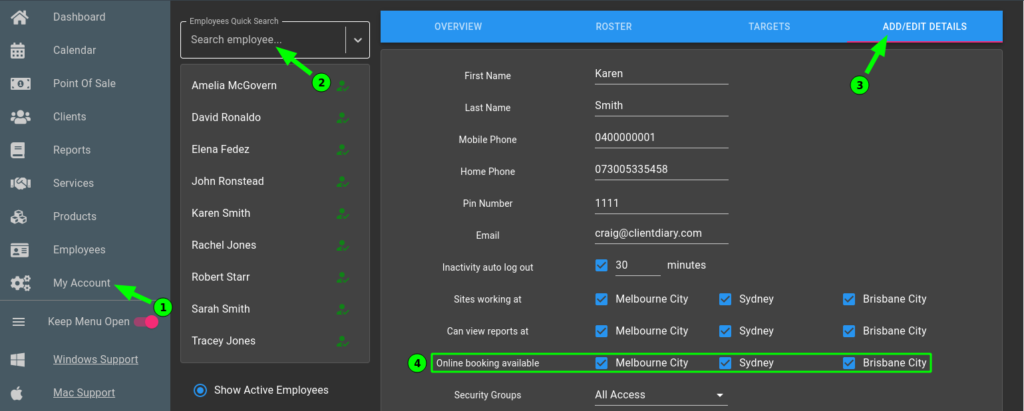1024x411 pixels.
Task: Open Dashboard from the sidebar menu
Action: click(79, 17)
